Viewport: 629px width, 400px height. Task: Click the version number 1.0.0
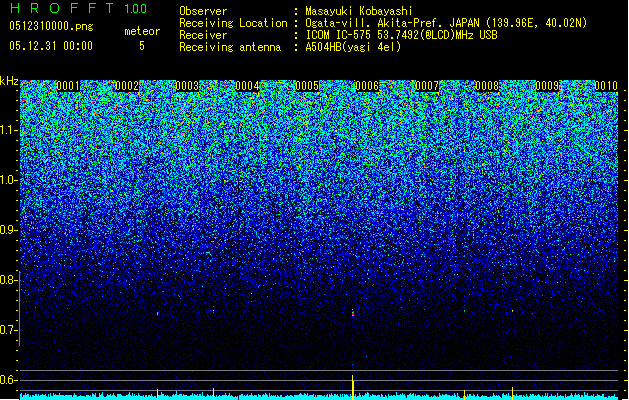136,9
